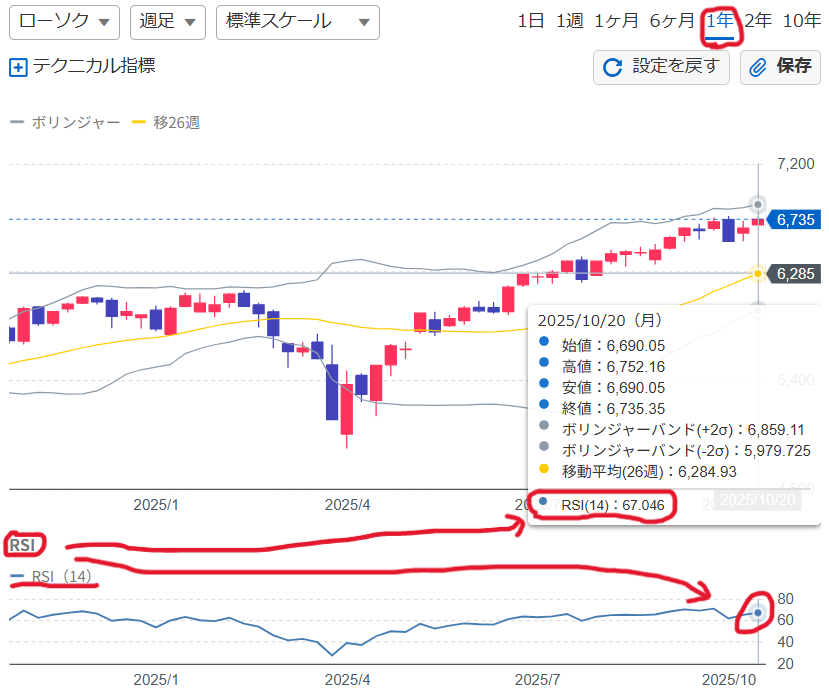Screen dimensions: 829x693
Task: Click the blue RSI marker dot at 2025/10
Action: pos(758,612)
